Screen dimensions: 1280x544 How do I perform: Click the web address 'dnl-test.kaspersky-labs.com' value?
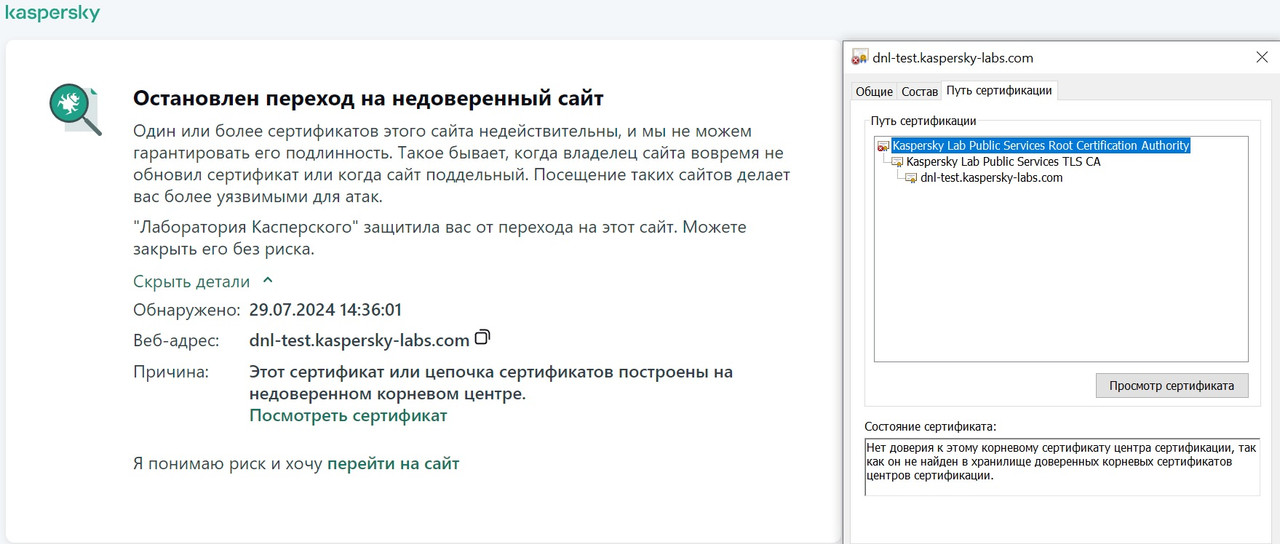[x=359, y=340]
